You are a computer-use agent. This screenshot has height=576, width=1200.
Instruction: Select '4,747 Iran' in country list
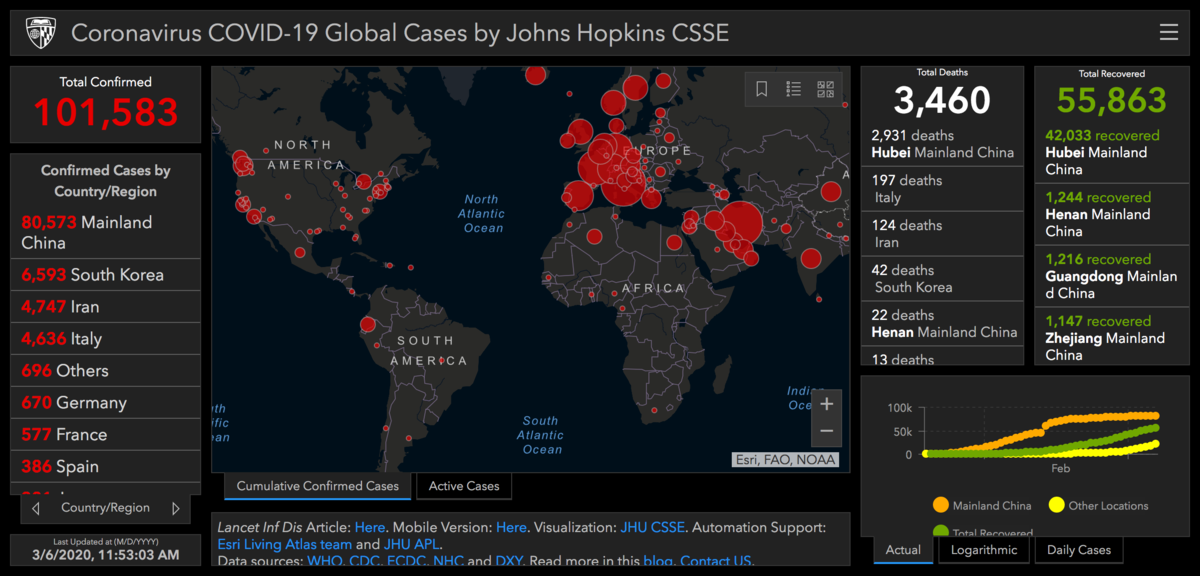click(105, 307)
